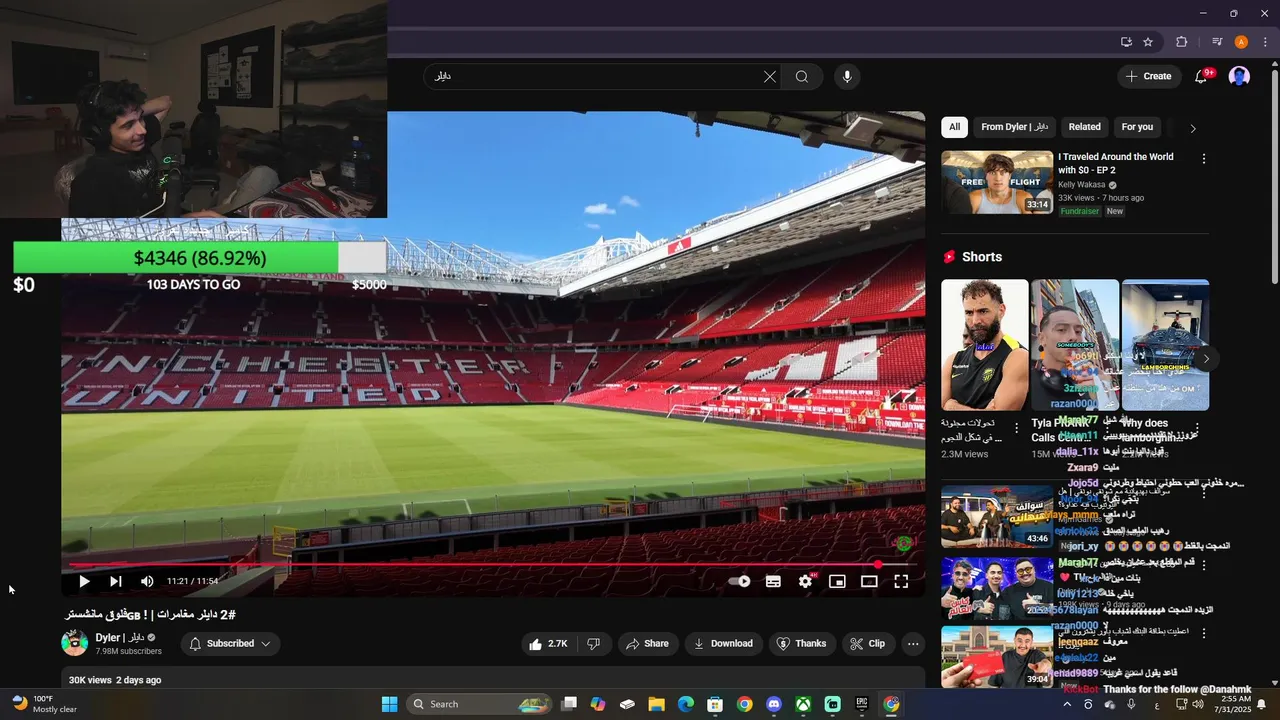Open the Create menu
This screenshot has height=720, width=1280.
(1148, 76)
